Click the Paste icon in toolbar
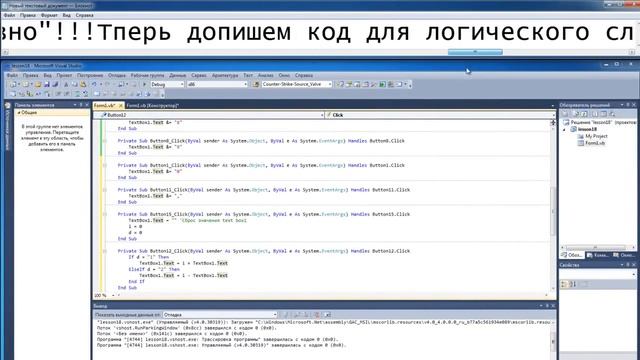The width and height of the screenshot is (640, 360). pos(83,84)
